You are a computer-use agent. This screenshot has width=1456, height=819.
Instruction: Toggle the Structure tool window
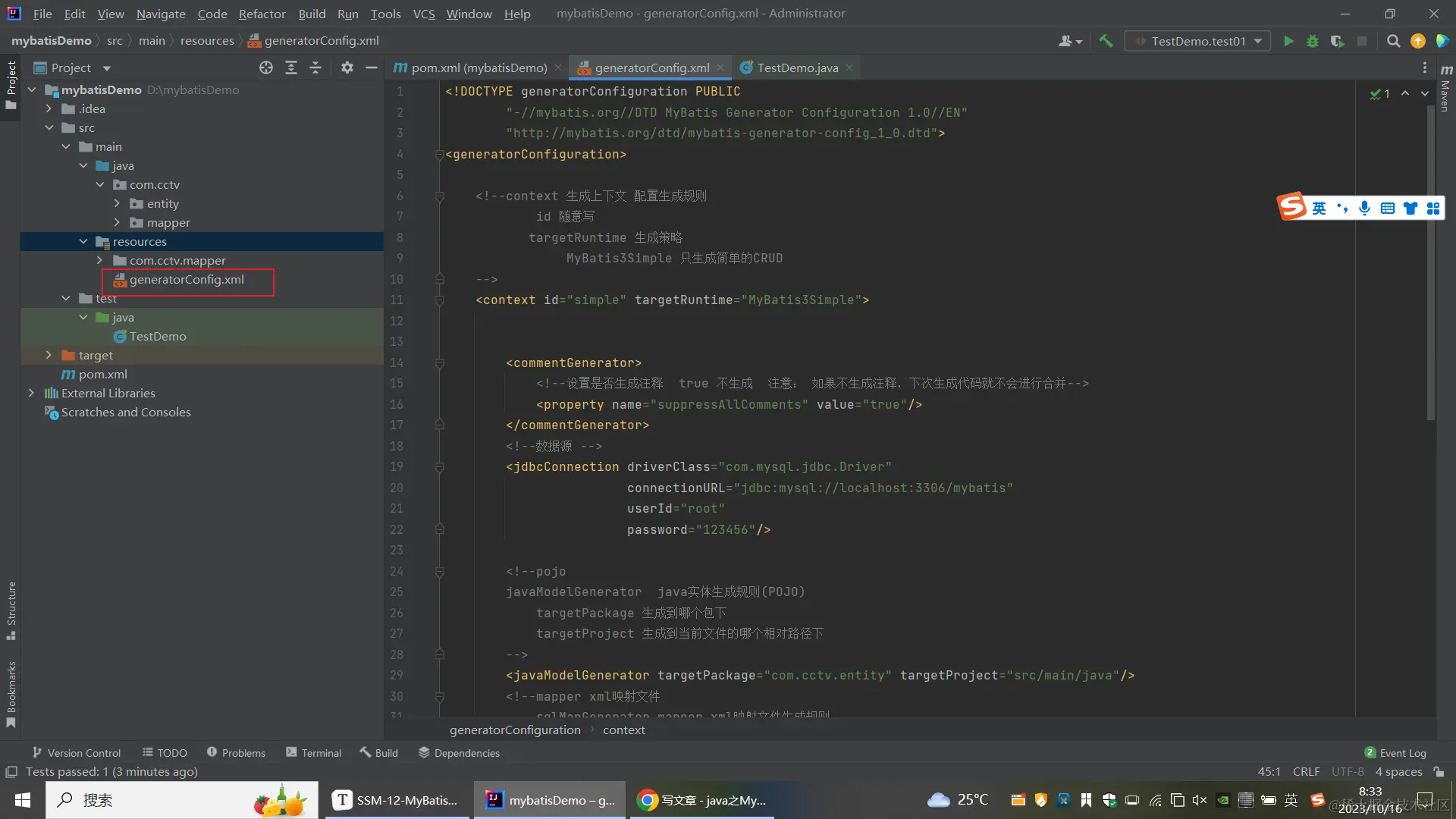pos(11,610)
